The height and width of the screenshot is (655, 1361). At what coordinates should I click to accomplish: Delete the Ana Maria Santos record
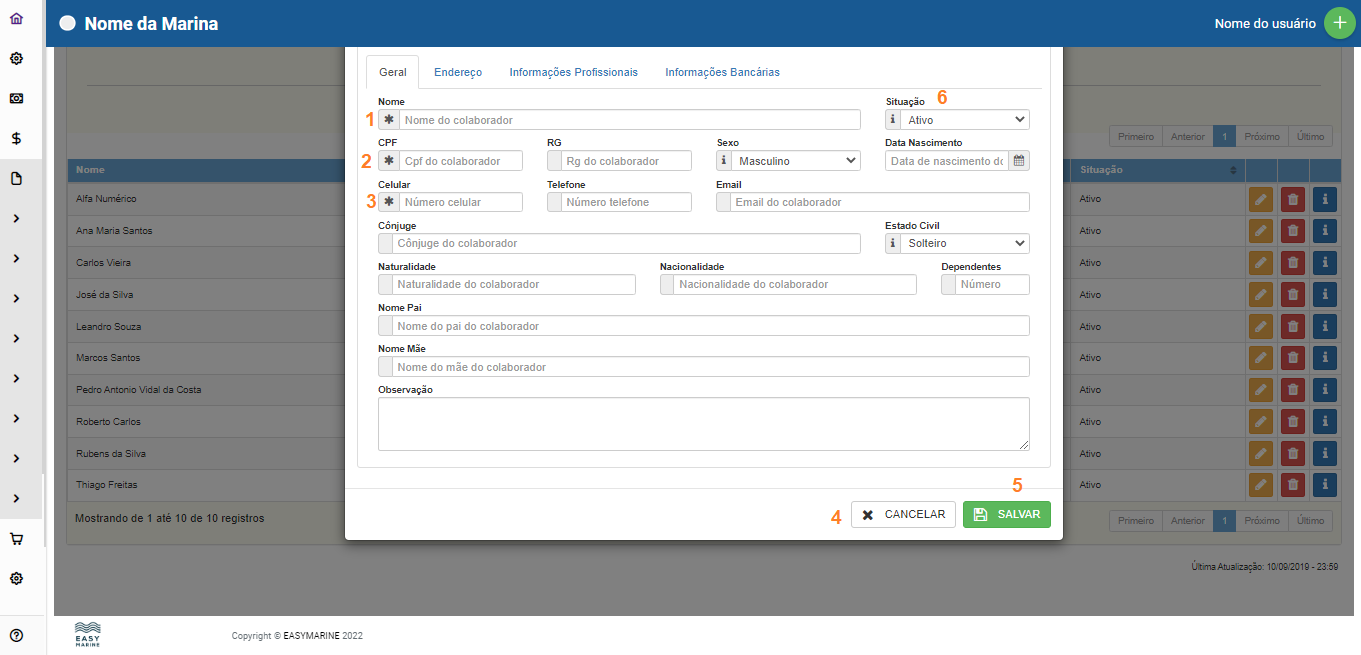pos(1293,231)
